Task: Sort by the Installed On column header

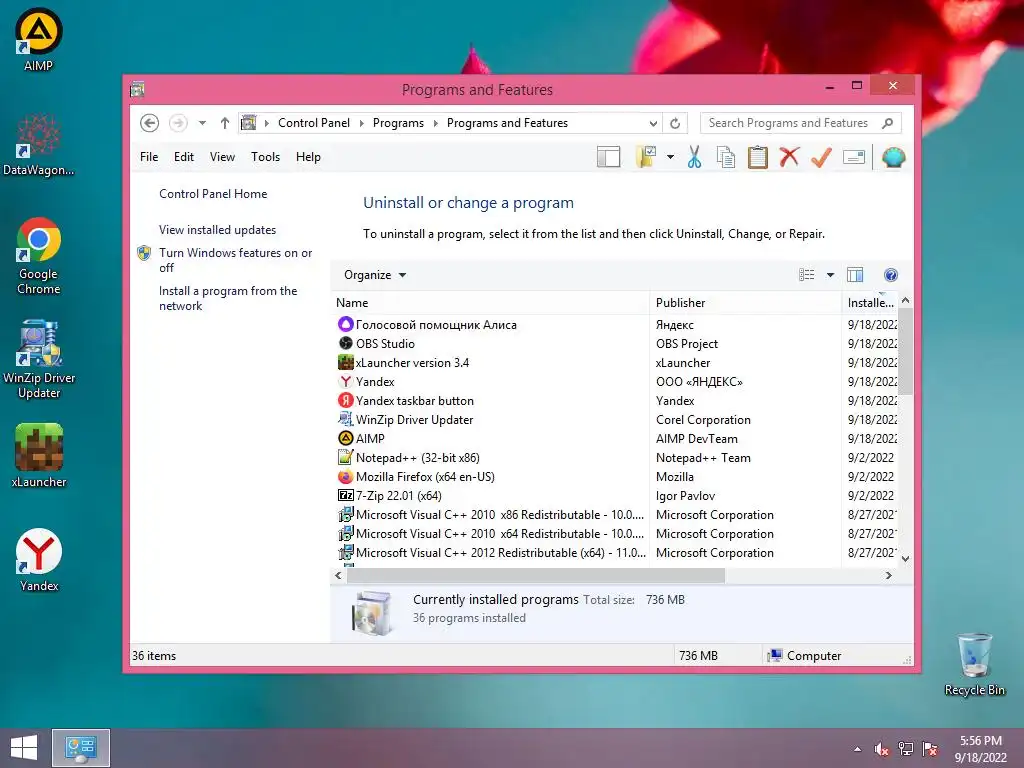Action: [870, 302]
